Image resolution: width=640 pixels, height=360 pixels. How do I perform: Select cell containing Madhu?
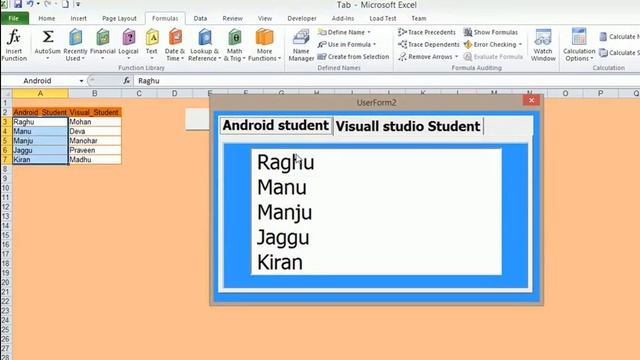pyautogui.click(x=95, y=159)
